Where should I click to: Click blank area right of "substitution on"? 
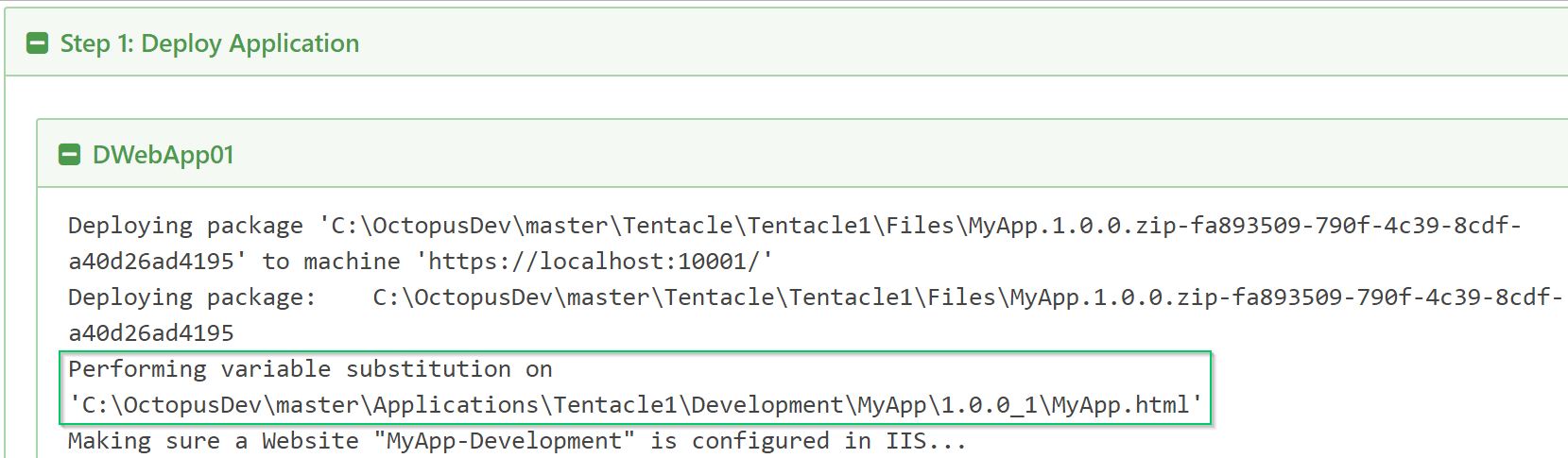tap(851, 369)
